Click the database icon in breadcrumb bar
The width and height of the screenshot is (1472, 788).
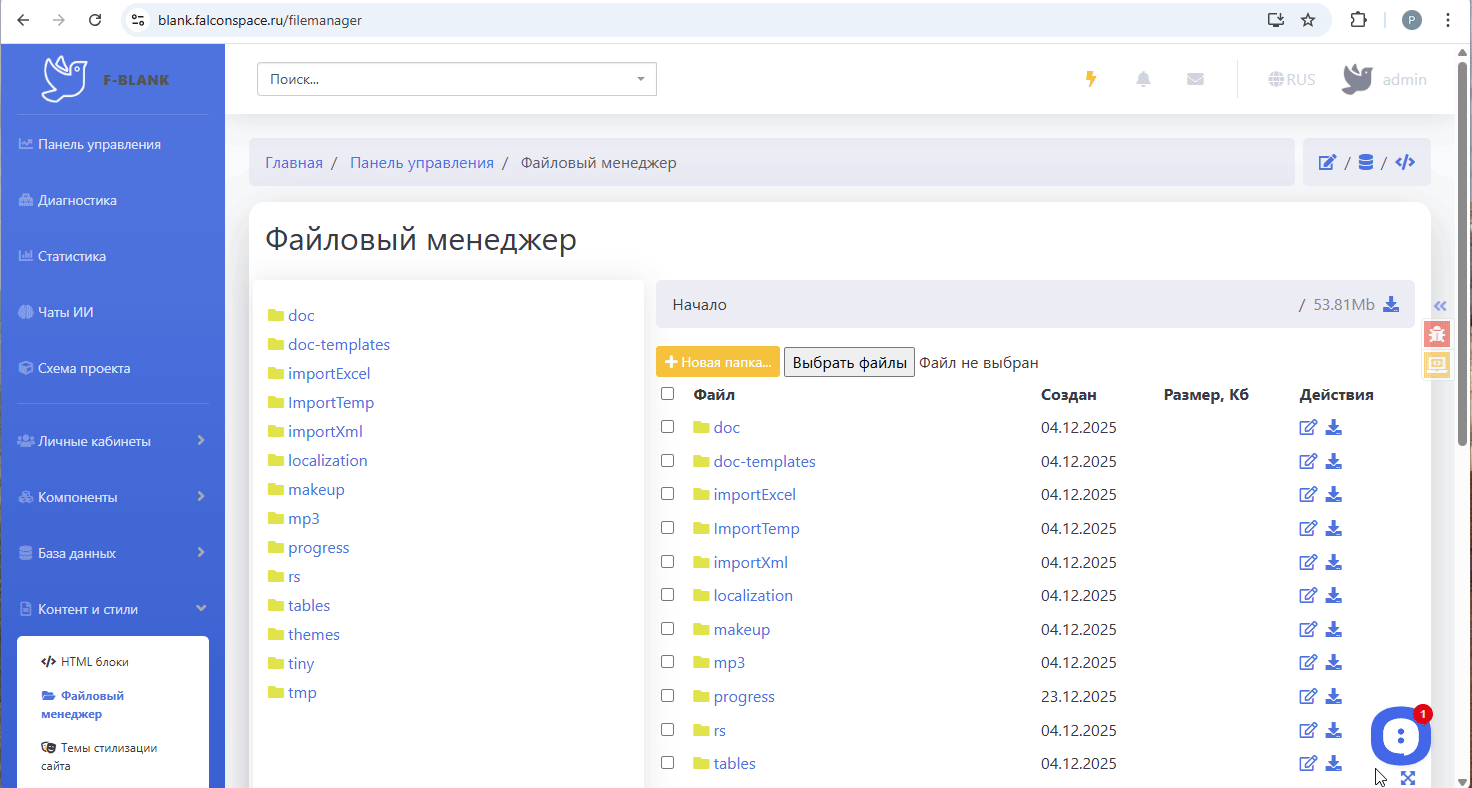(1365, 162)
